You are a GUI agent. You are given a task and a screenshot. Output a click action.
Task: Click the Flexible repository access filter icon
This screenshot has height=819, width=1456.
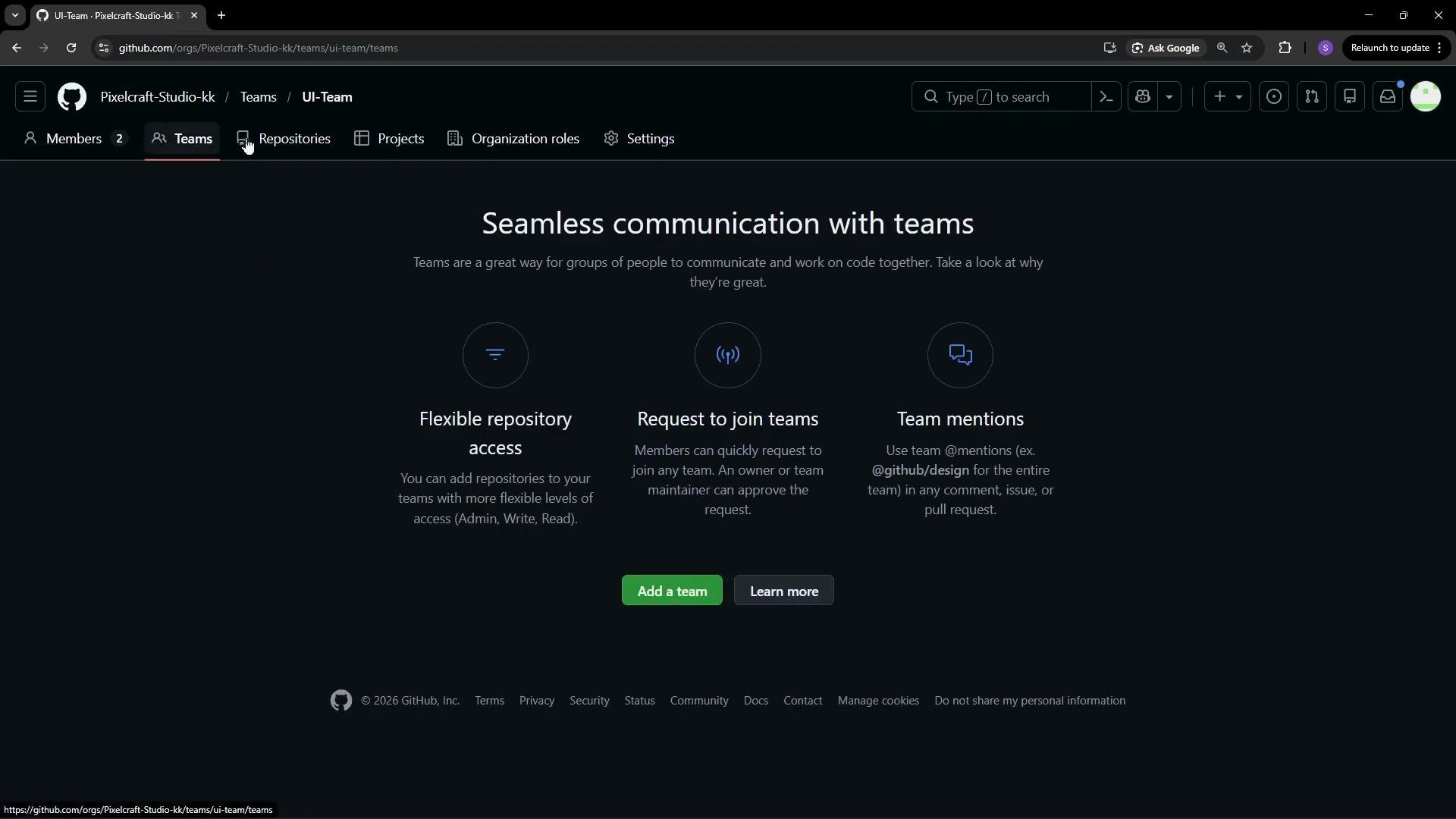(x=495, y=355)
